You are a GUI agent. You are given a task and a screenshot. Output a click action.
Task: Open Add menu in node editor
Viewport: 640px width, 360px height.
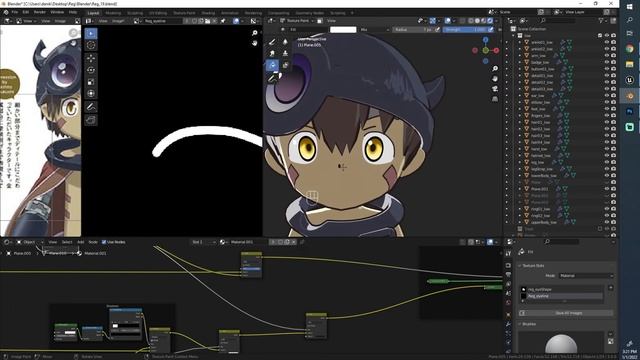click(x=80, y=242)
